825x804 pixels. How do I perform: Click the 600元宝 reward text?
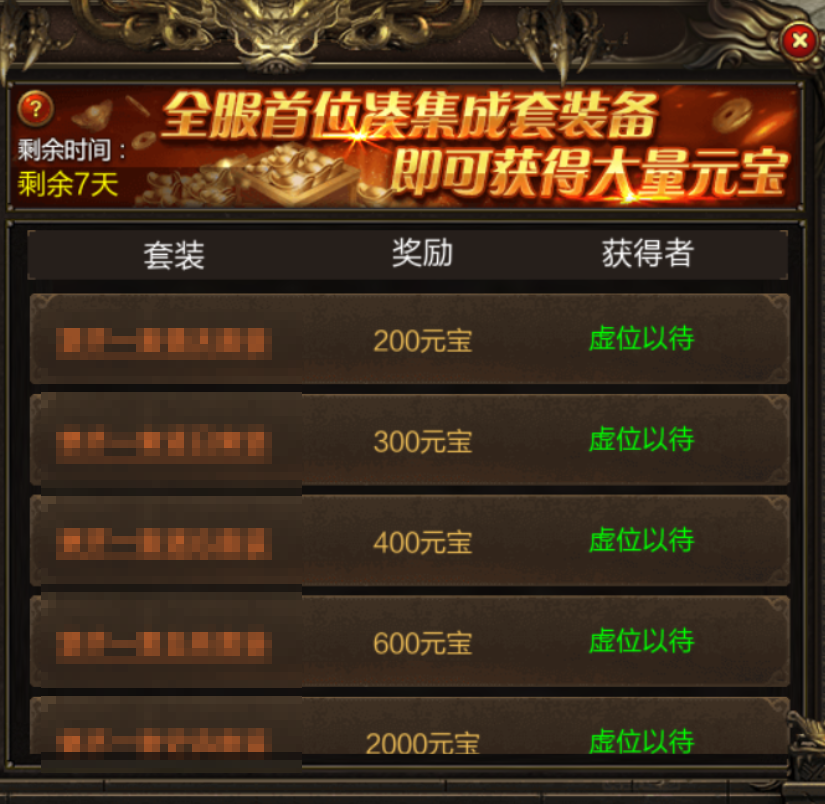[422, 643]
